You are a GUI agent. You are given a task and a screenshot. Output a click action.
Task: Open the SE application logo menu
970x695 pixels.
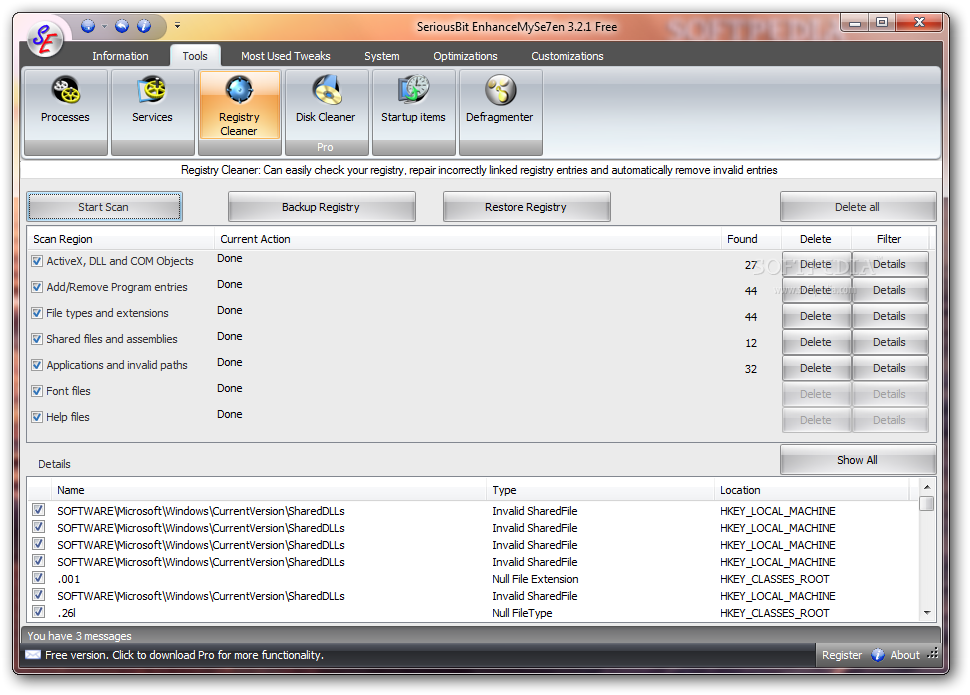point(45,38)
